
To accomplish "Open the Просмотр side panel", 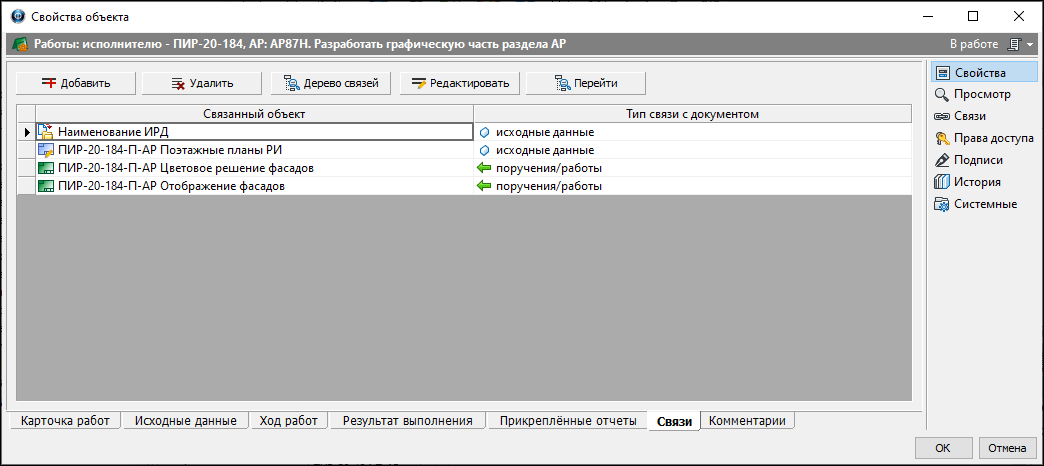I will 973,95.
